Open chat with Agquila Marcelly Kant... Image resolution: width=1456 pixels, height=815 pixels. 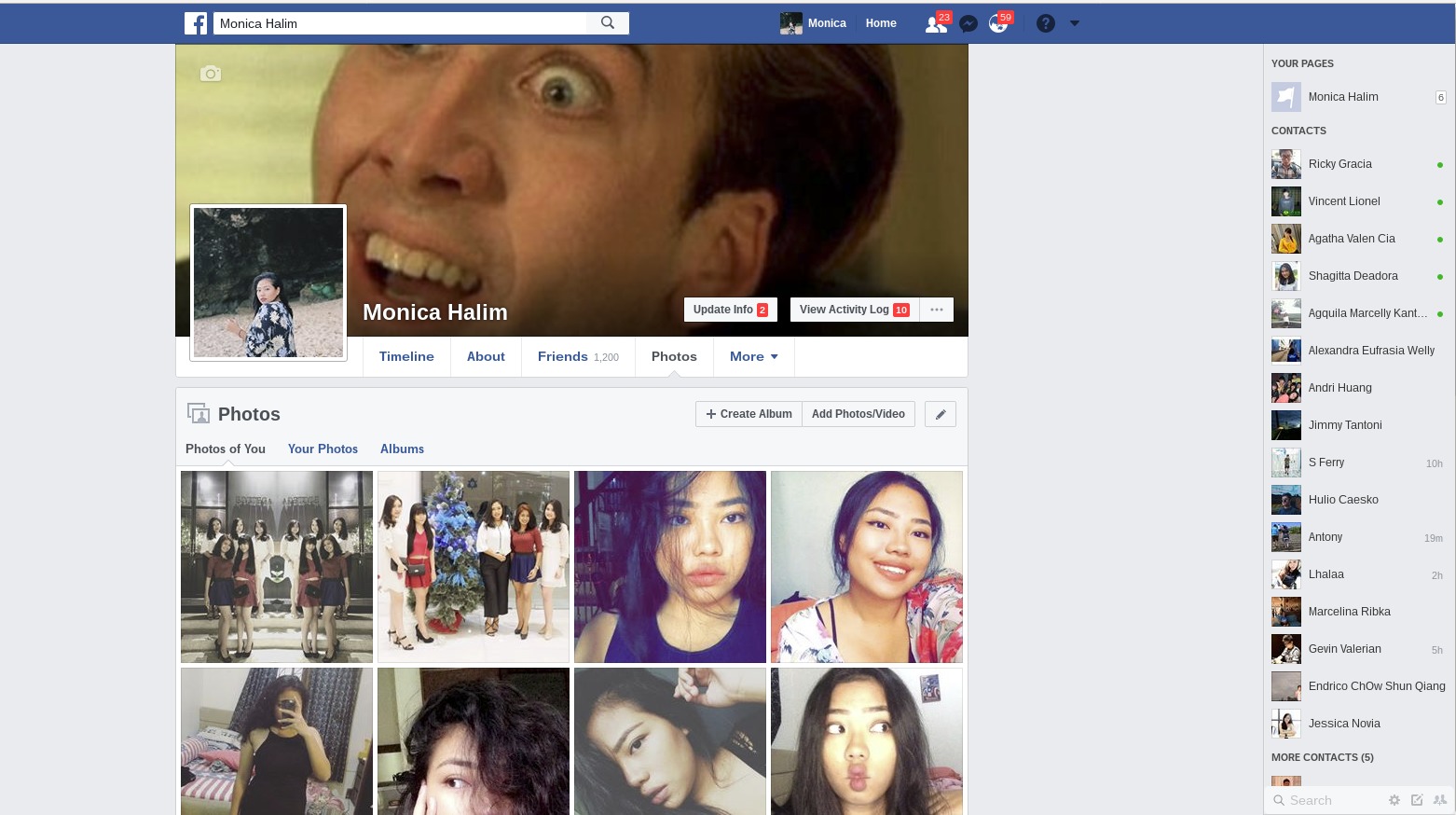click(1358, 313)
